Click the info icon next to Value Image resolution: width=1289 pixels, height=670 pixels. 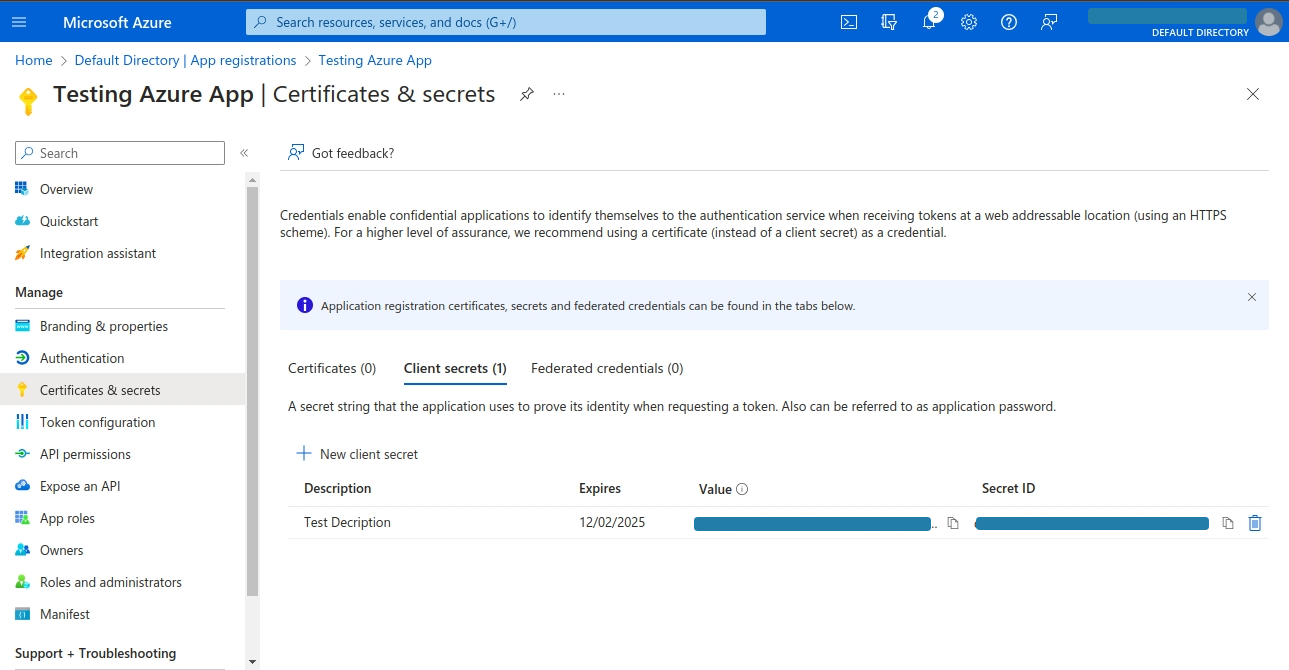[x=742, y=489]
